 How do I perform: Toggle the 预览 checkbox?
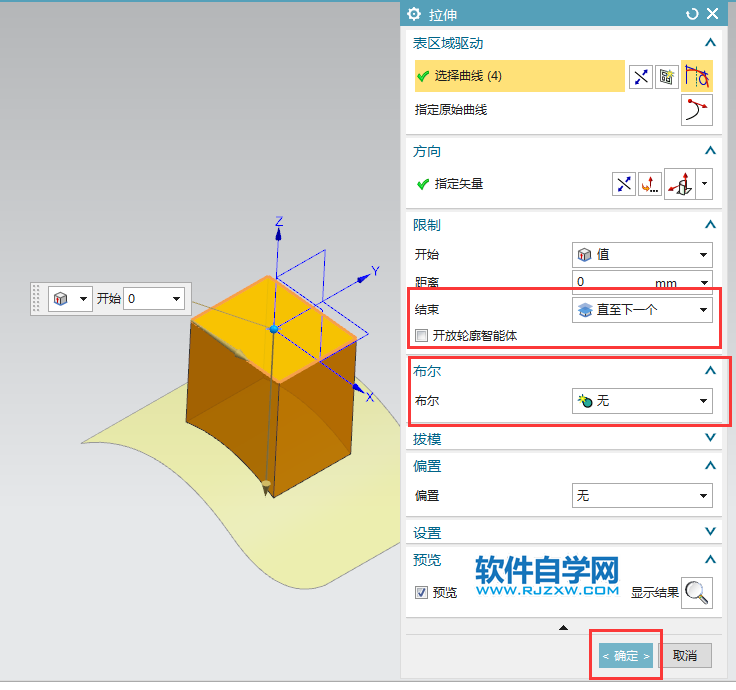422,592
